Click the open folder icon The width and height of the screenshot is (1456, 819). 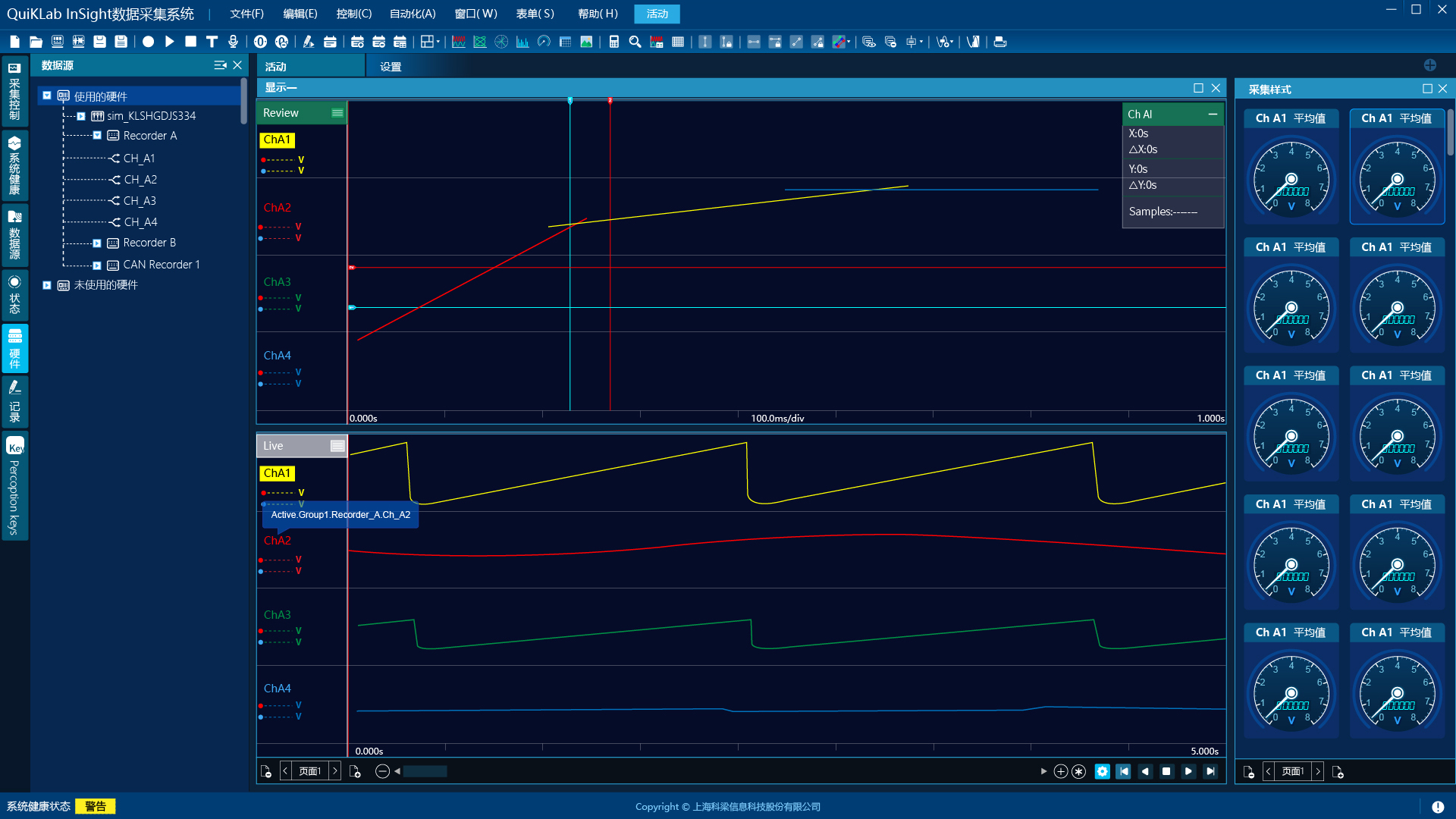(x=36, y=42)
